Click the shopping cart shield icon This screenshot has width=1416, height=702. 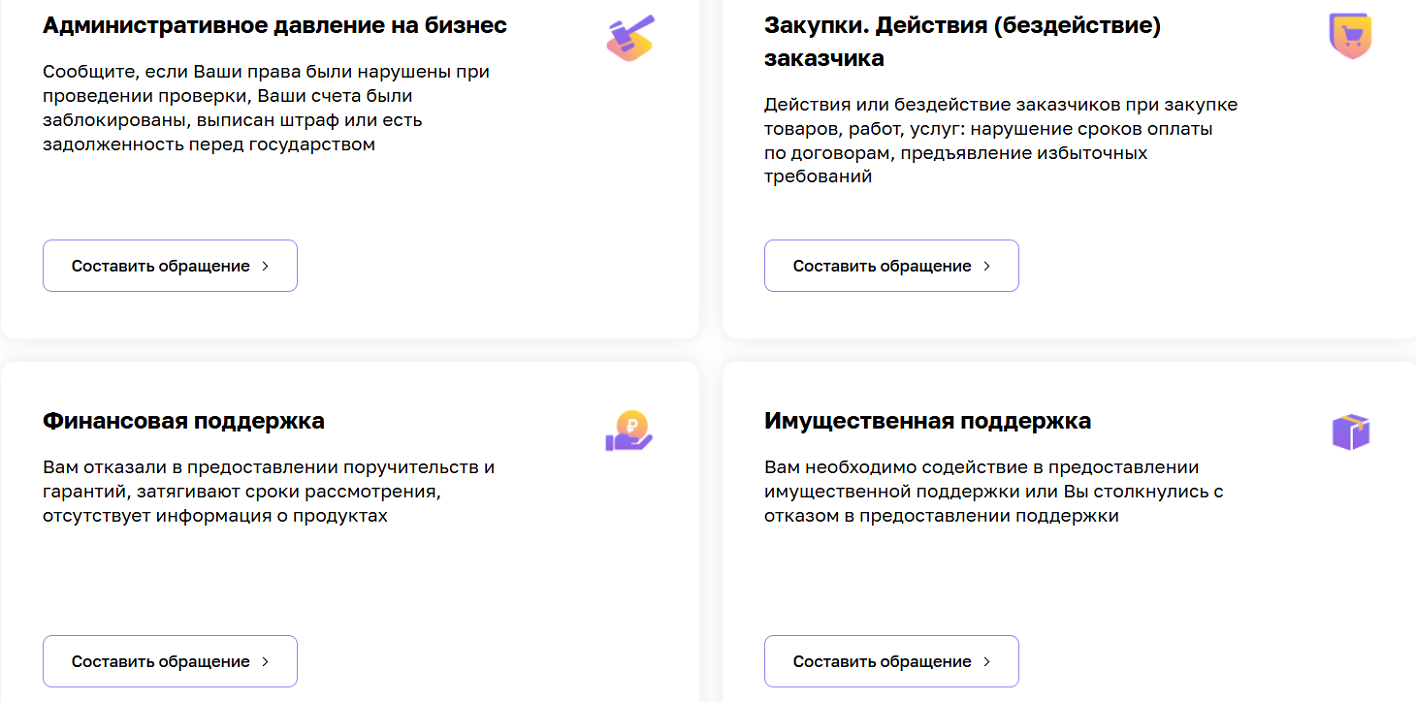(1351, 37)
